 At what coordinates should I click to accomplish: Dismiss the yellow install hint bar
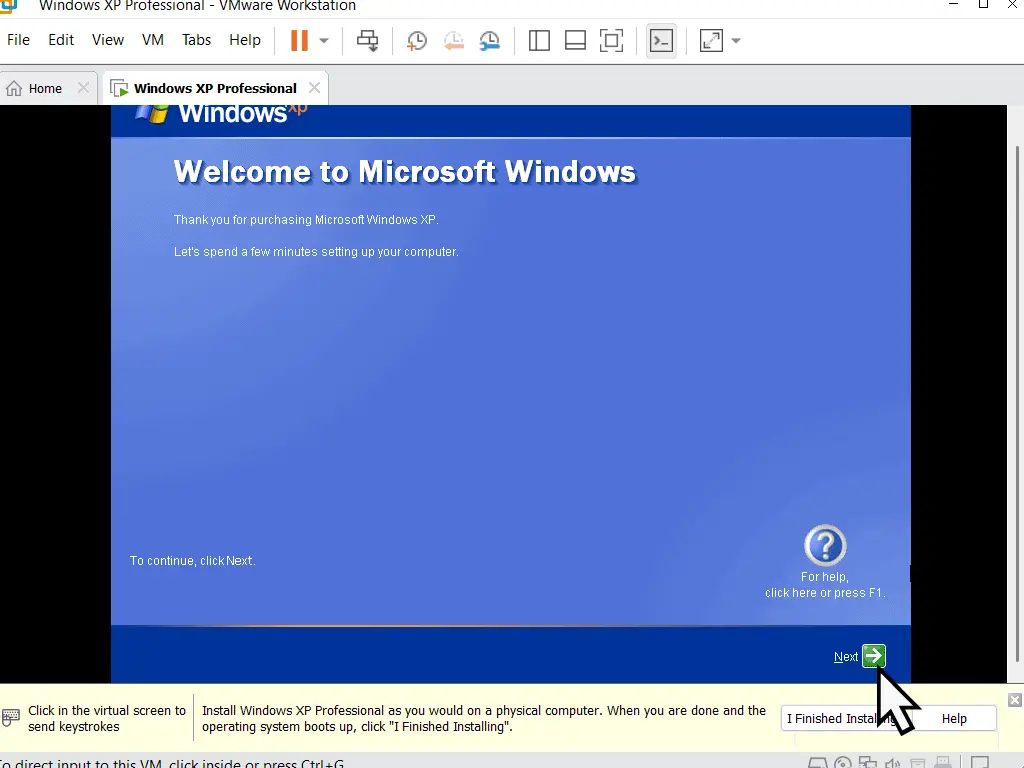coord(1014,700)
